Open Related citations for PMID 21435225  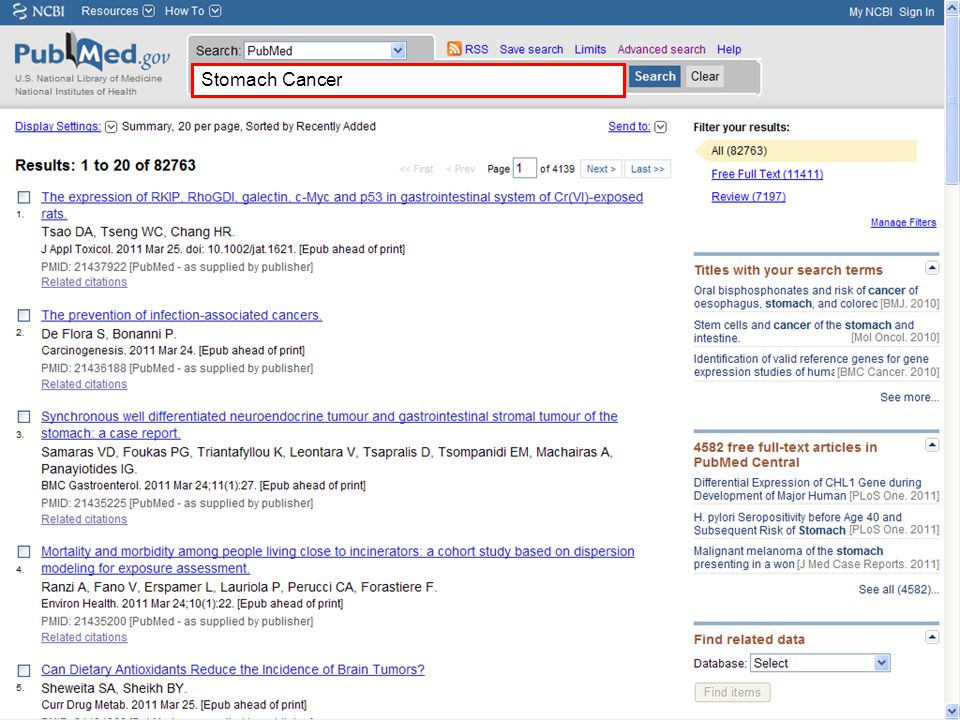pyautogui.click(x=84, y=519)
